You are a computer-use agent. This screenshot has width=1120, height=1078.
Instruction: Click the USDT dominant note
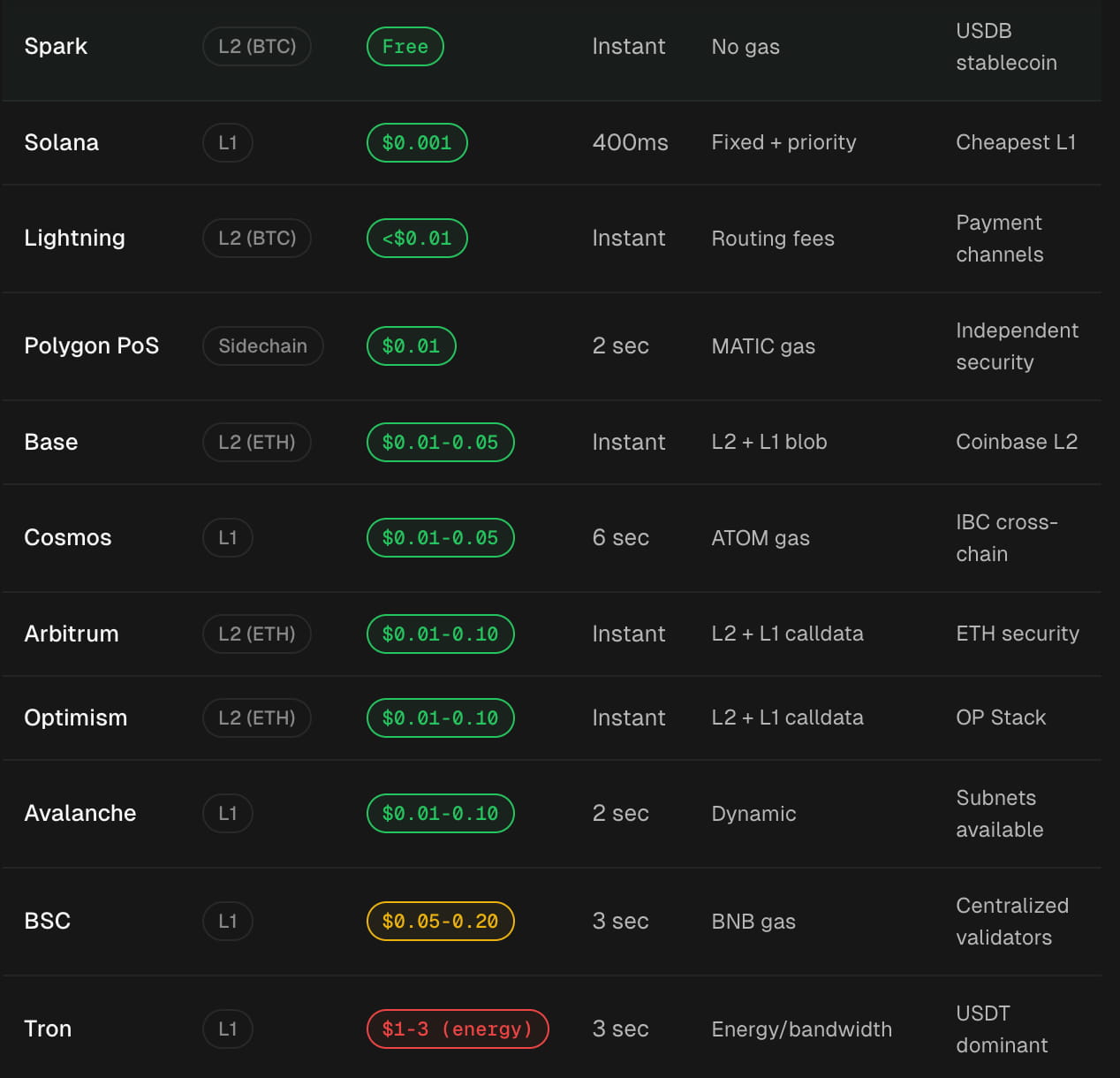[1002, 1029]
